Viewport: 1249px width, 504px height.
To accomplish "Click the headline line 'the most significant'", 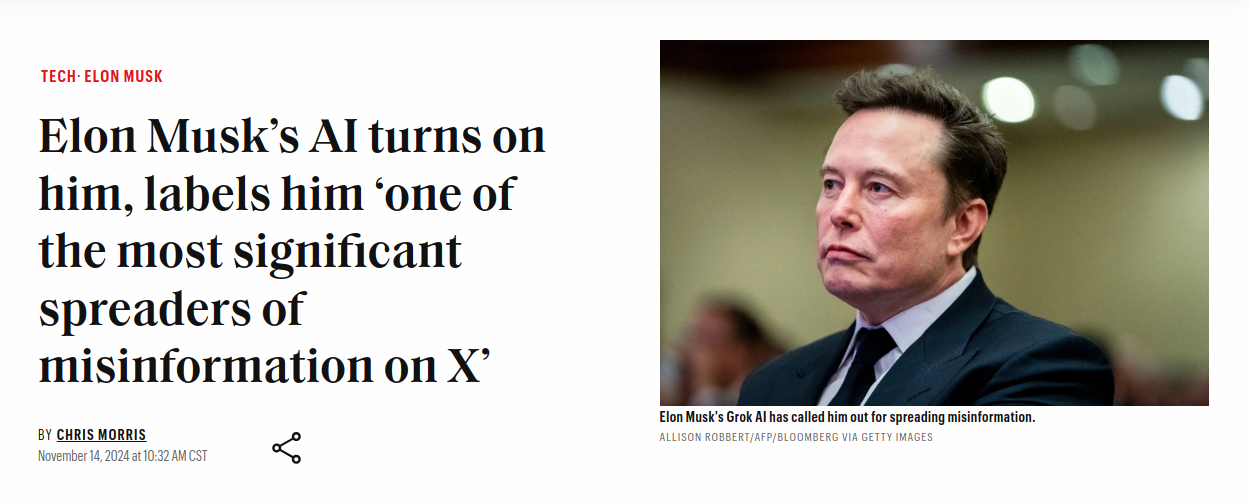I will click(251, 252).
